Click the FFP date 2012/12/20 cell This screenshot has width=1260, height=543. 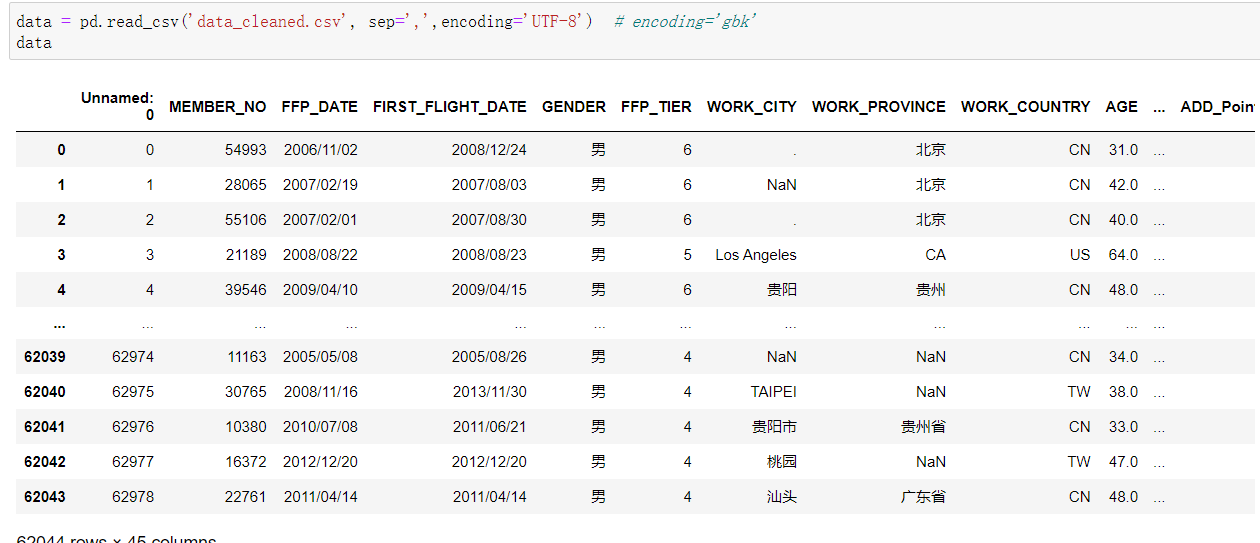click(x=320, y=462)
